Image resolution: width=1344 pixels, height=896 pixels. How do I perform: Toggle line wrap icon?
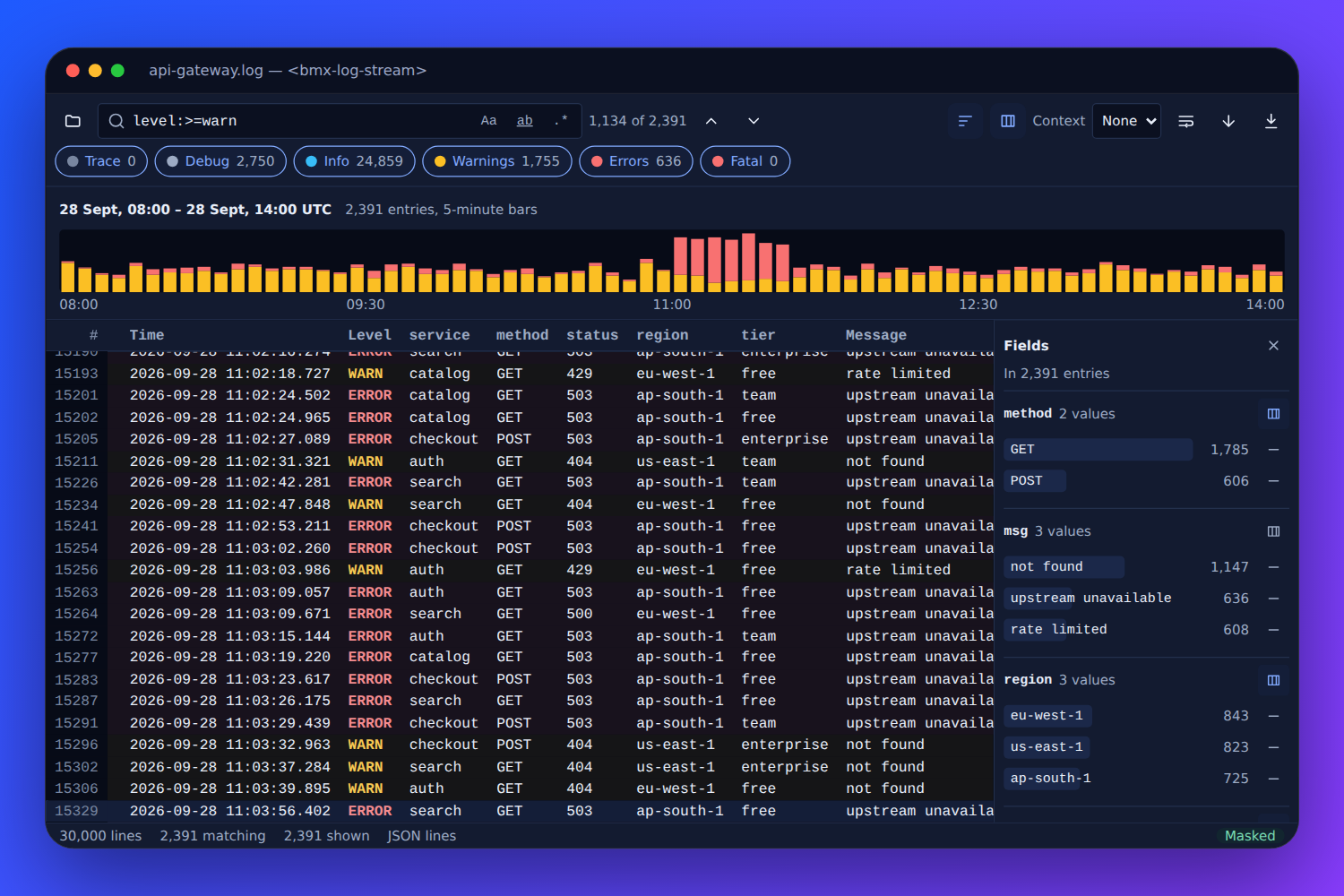point(1186,121)
